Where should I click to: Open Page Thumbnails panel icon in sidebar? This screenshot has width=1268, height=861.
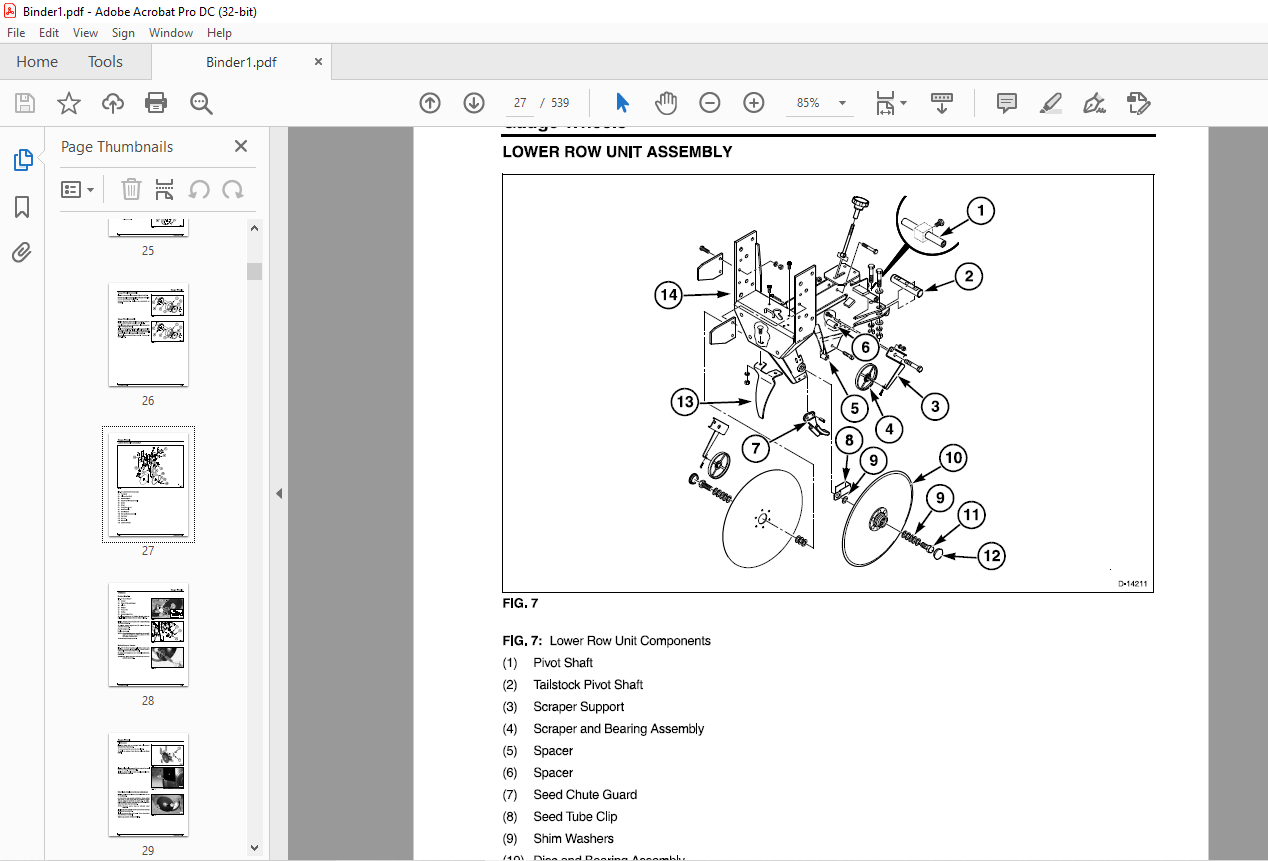click(22, 160)
